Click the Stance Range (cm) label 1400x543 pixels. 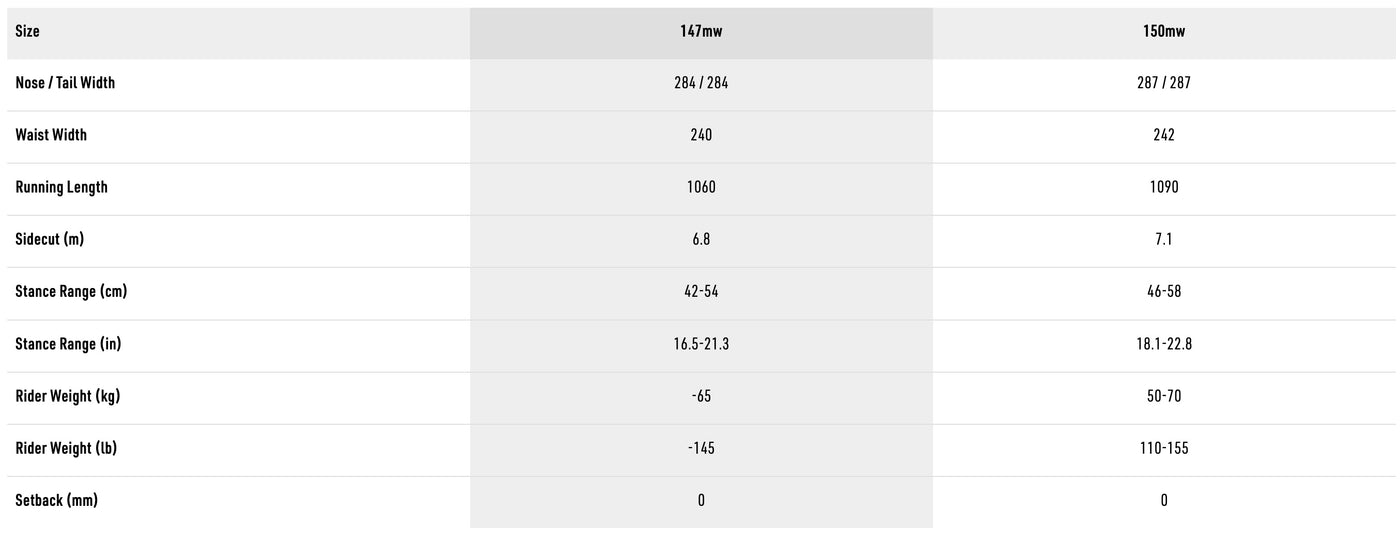click(x=71, y=291)
